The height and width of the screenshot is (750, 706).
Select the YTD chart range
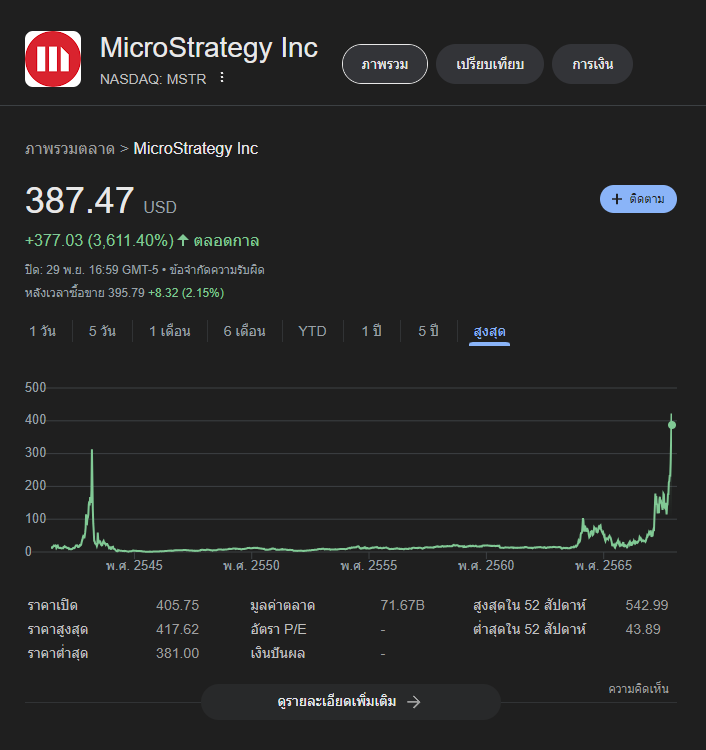(x=312, y=331)
